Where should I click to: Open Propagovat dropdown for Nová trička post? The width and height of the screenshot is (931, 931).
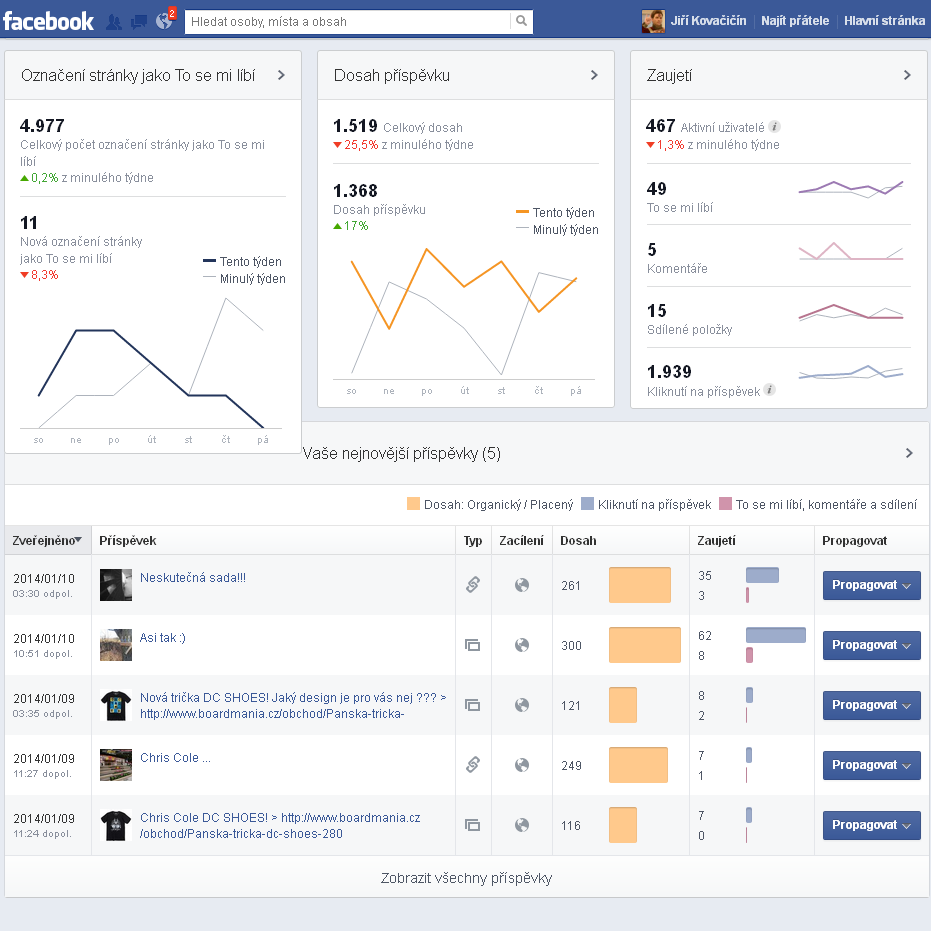point(872,705)
